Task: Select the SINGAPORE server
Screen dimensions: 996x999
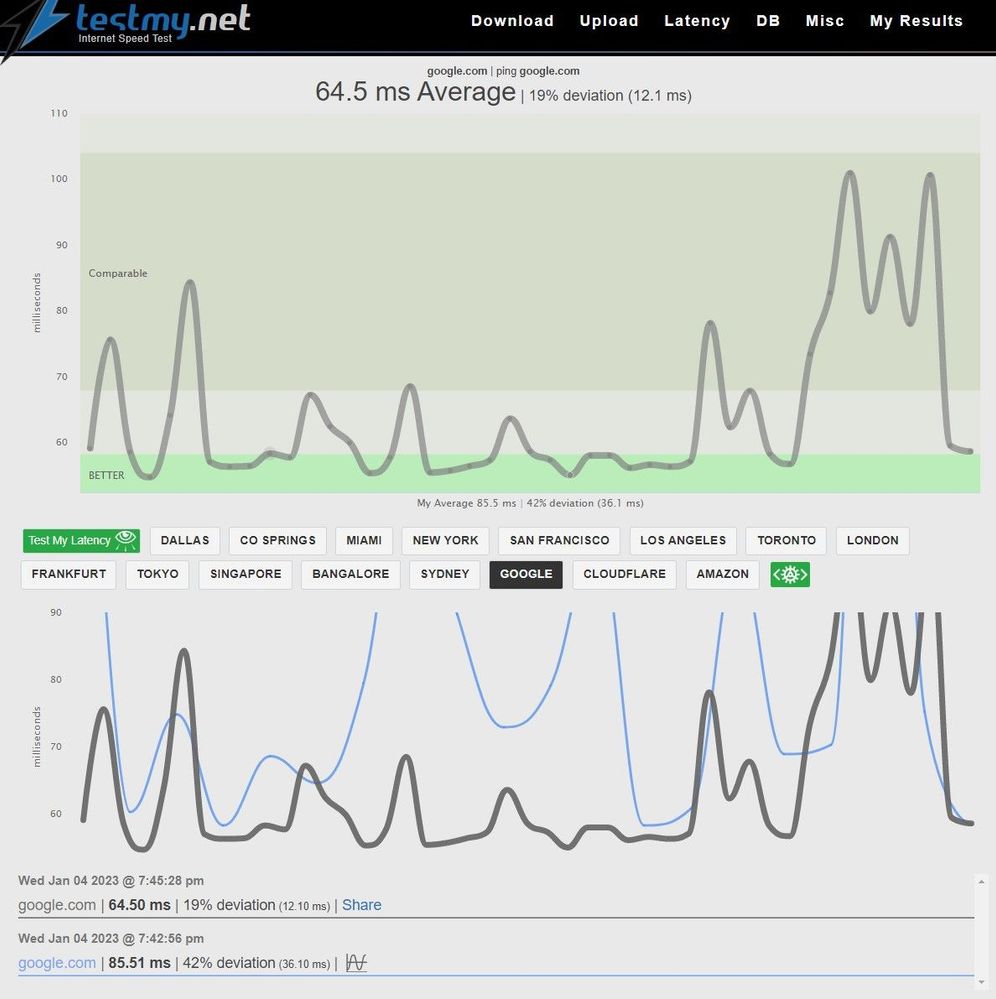Action: coord(245,574)
